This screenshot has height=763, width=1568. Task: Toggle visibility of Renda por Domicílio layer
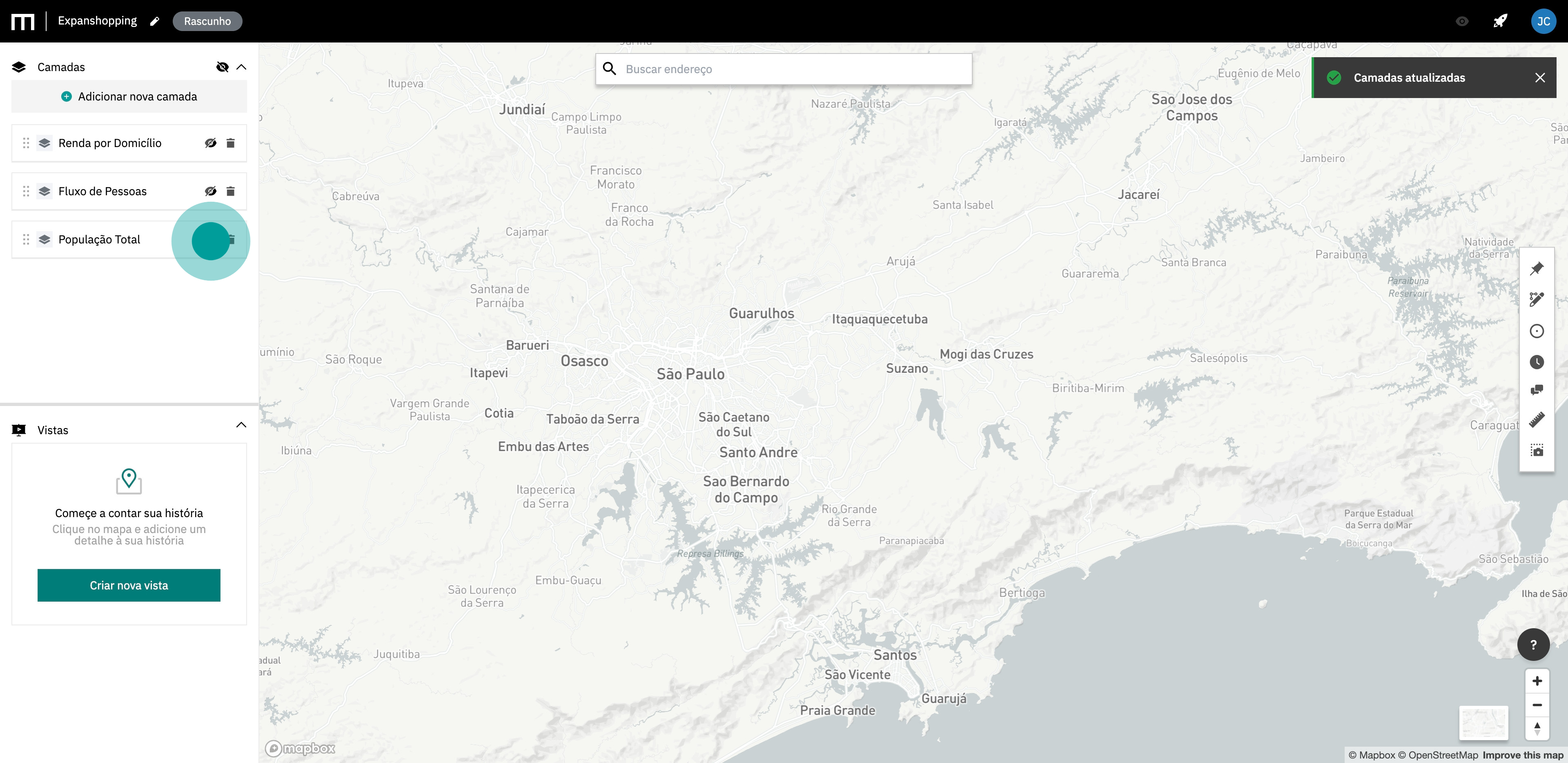point(211,143)
